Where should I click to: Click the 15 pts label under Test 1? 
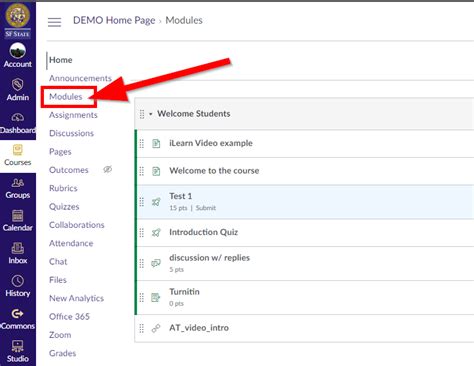tap(178, 208)
